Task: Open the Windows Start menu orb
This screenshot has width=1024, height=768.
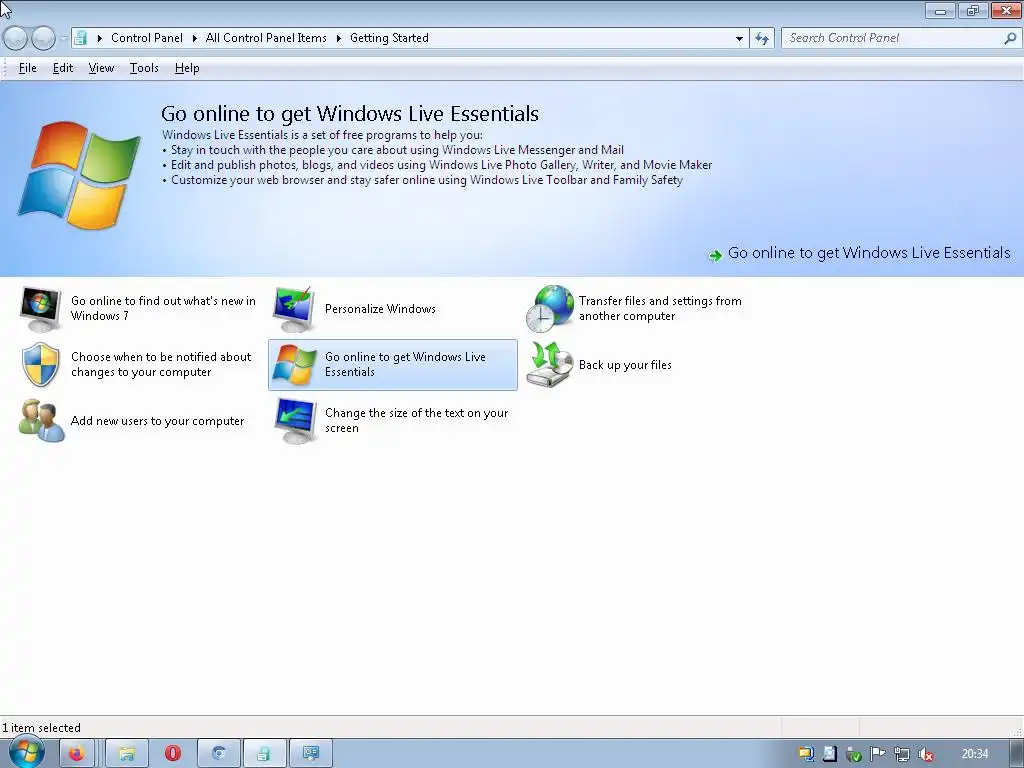Action: [x=26, y=753]
